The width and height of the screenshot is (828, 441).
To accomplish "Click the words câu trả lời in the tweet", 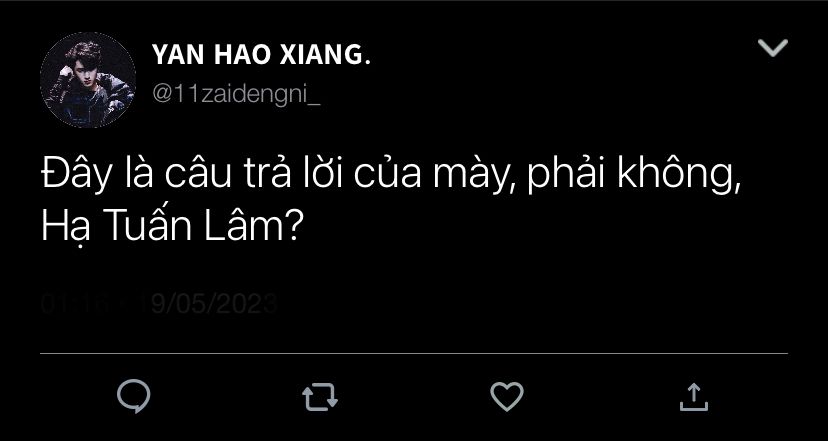I will pos(255,176).
